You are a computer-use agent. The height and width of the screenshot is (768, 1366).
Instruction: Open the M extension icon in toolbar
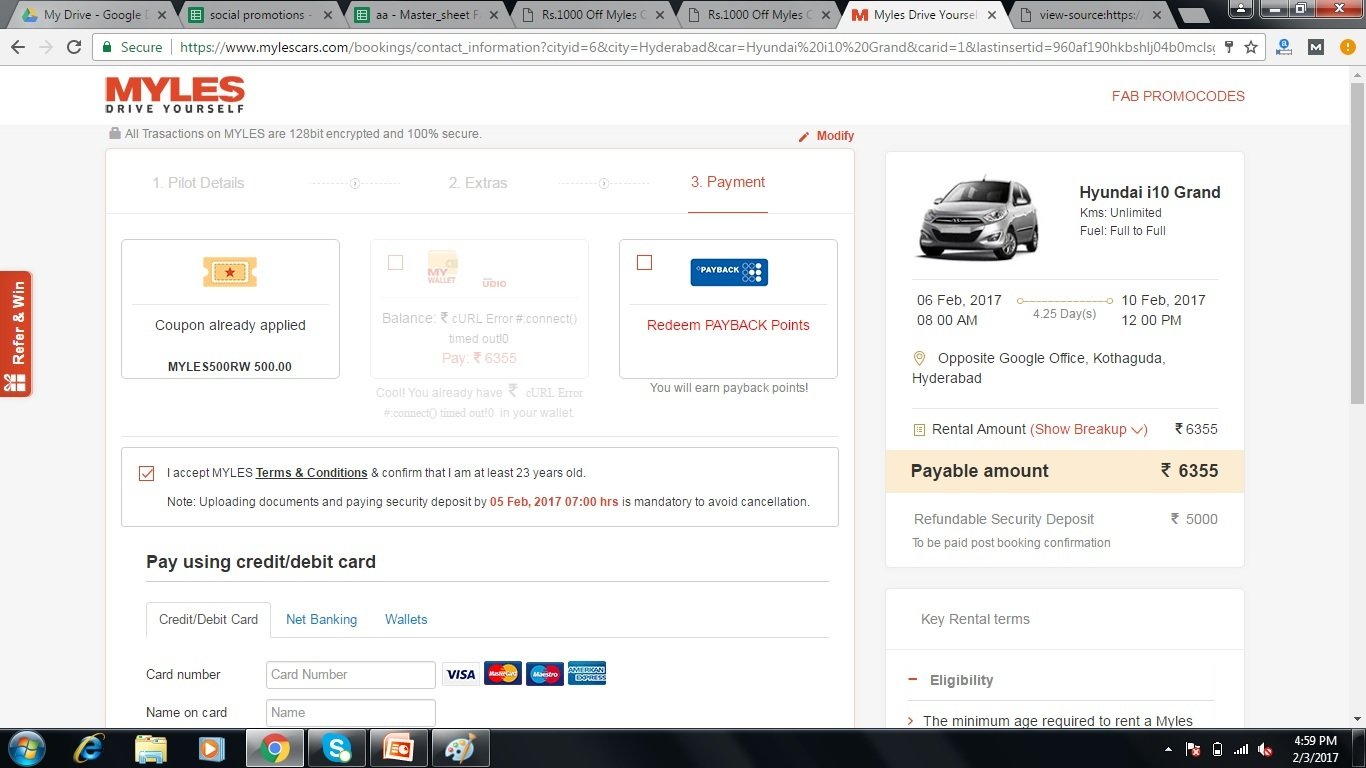(x=1316, y=47)
